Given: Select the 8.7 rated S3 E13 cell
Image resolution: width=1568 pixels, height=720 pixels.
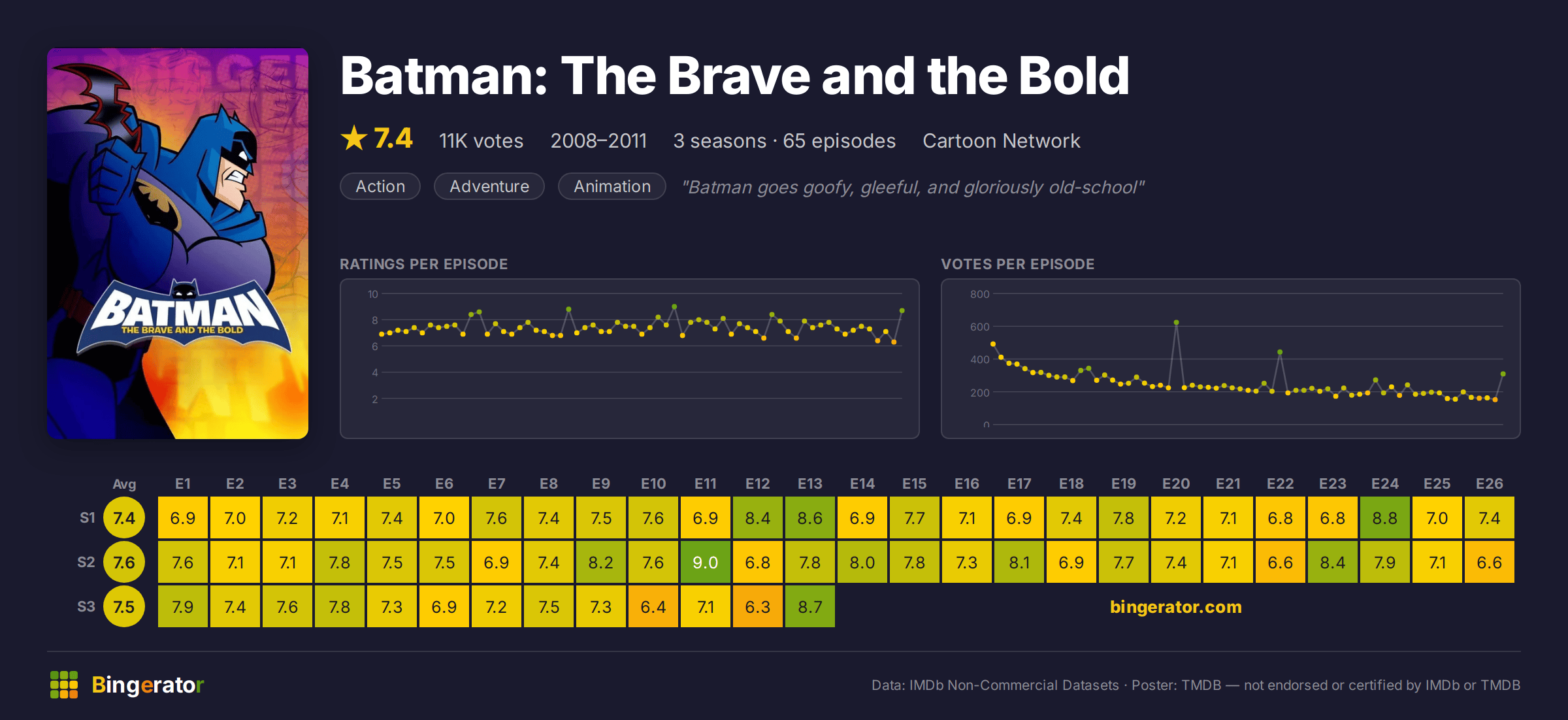Looking at the screenshot, I should click(x=810, y=606).
